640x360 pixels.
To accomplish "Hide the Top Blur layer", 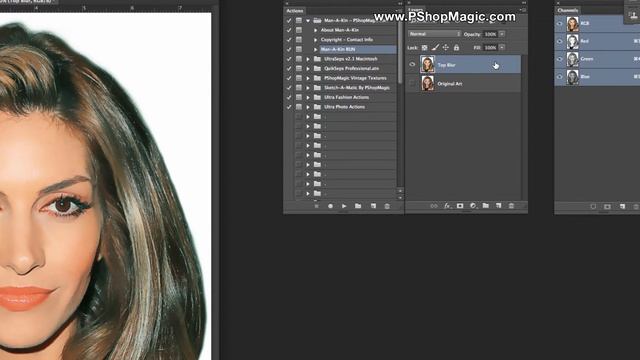I will pyautogui.click(x=412, y=64).
